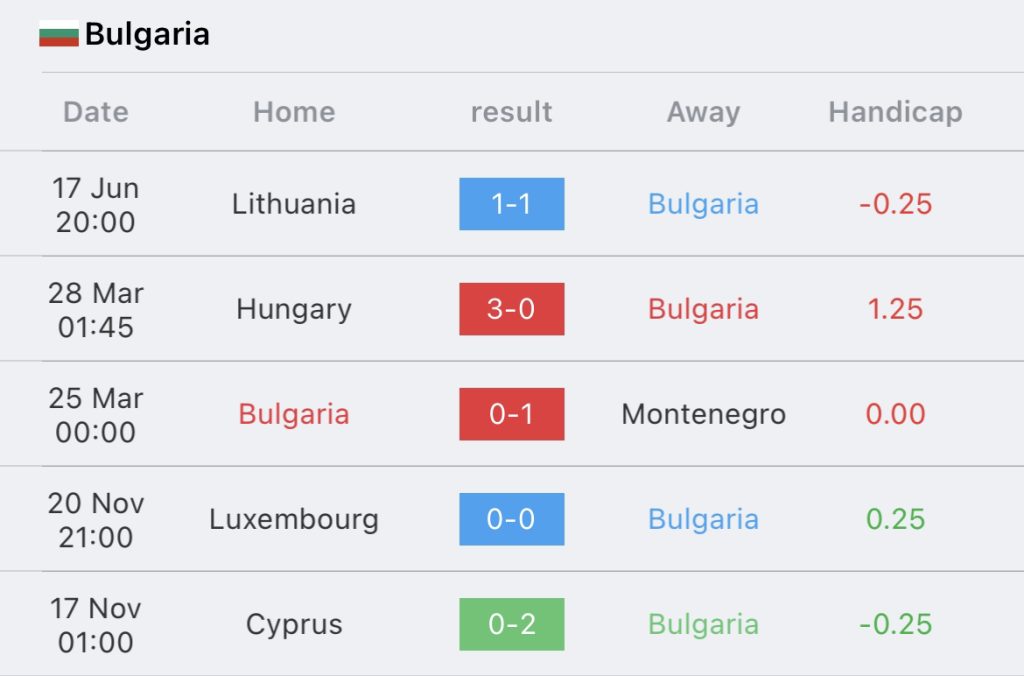This screenshot has width=1024, height=676.
Task: Click the 0.00 handicap value
Action: [895, 414]
